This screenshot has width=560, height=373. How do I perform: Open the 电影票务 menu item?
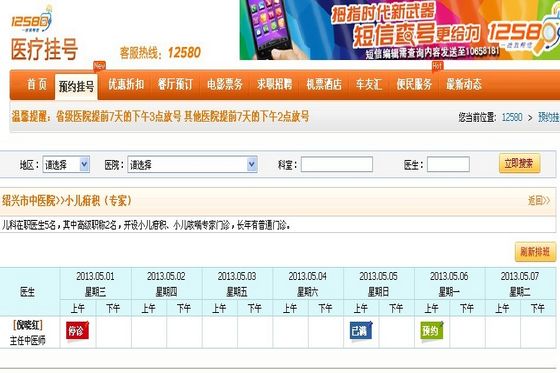(x=225, y=84)
